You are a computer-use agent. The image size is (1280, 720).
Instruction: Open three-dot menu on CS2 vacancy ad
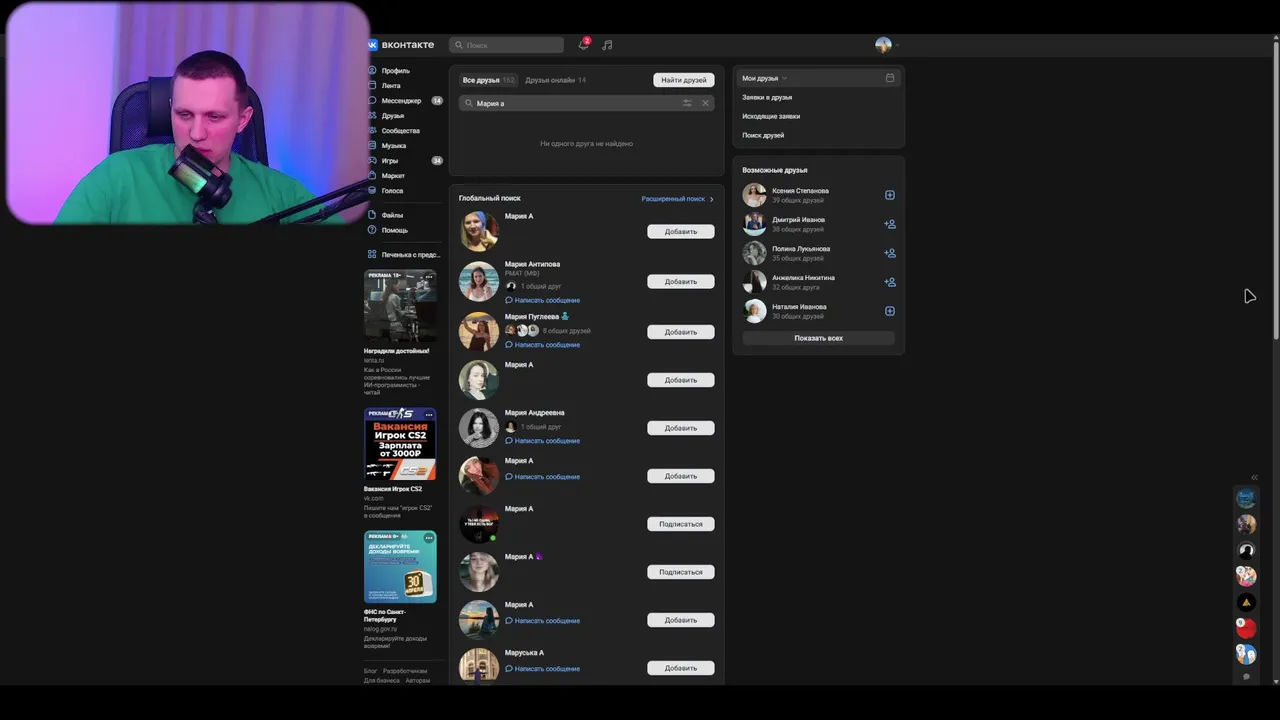click(429, 413)
